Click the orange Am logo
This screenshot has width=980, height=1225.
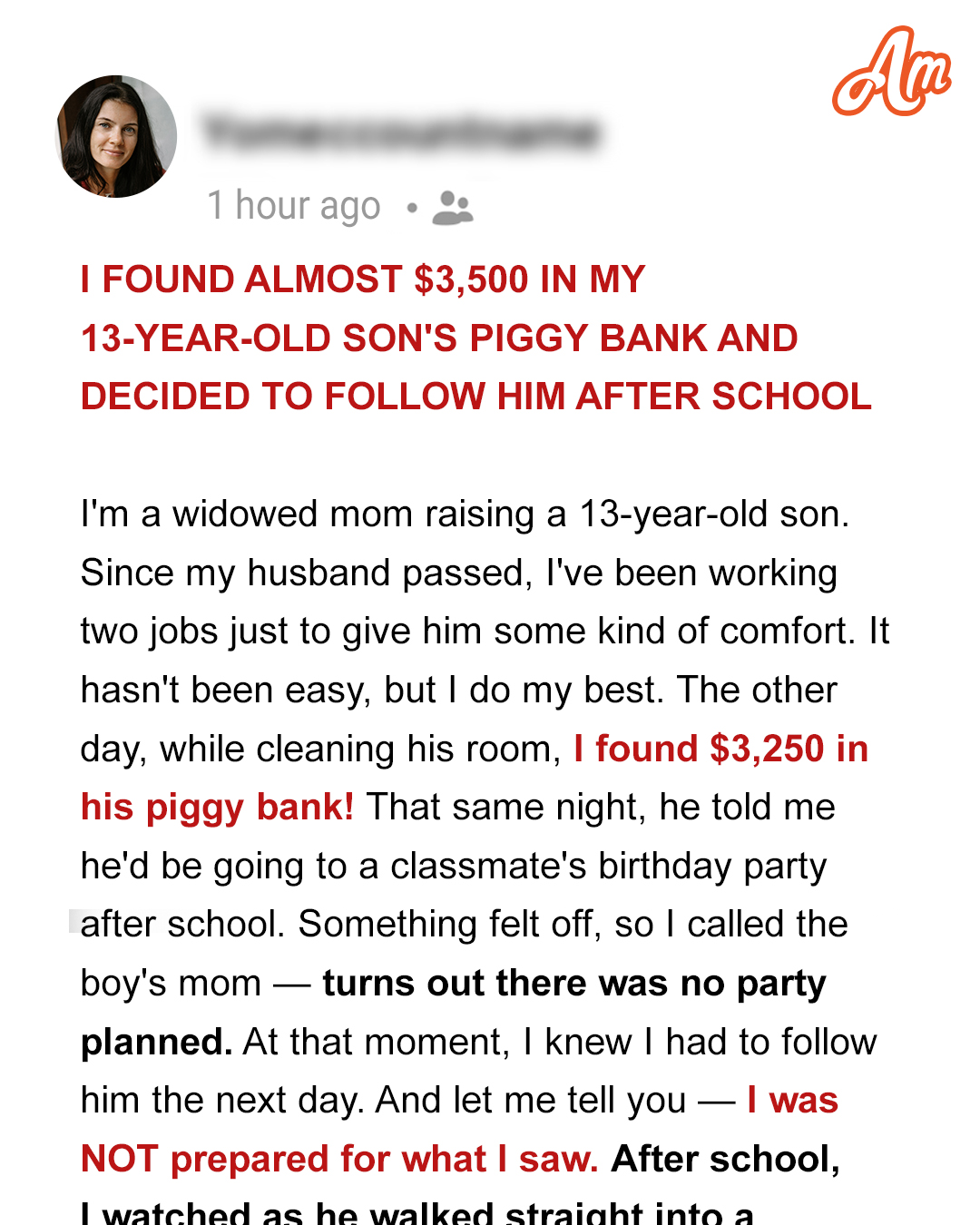pyautogui.click(x=890, y=73)
